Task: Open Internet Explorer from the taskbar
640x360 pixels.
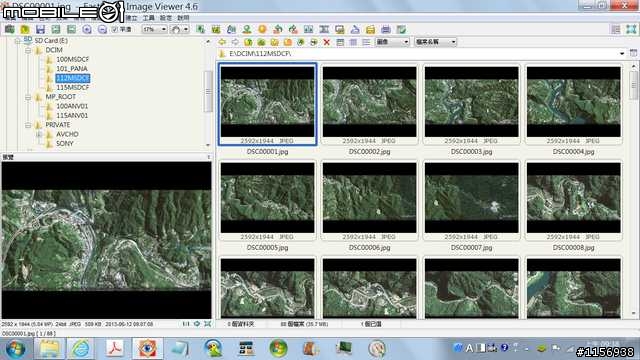Action: tap(81, 349)
